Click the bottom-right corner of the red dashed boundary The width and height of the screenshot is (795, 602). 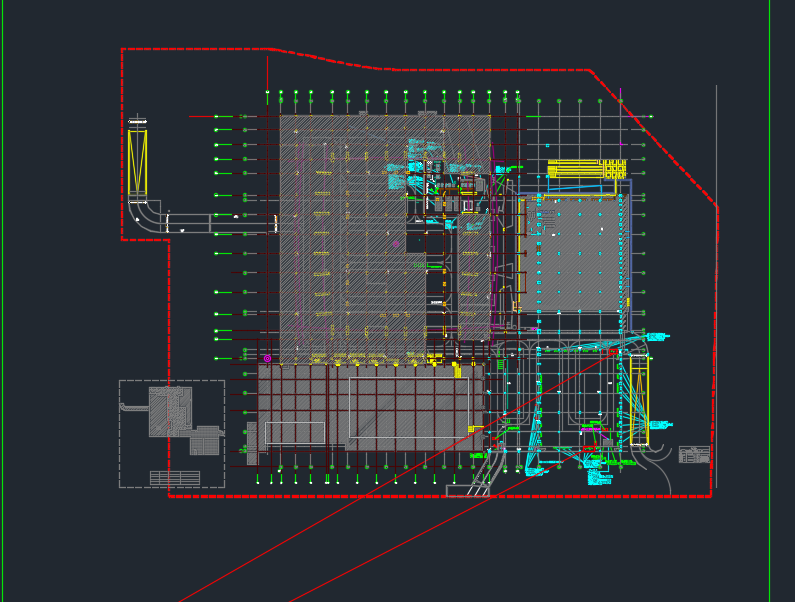[x=710, y=495]
